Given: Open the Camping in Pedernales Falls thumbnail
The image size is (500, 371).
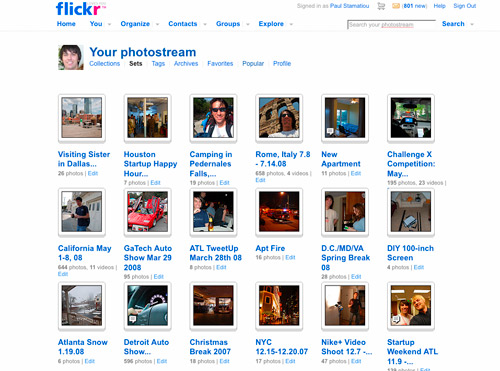Looking at the screenshot, I should [x=213, y=118].
